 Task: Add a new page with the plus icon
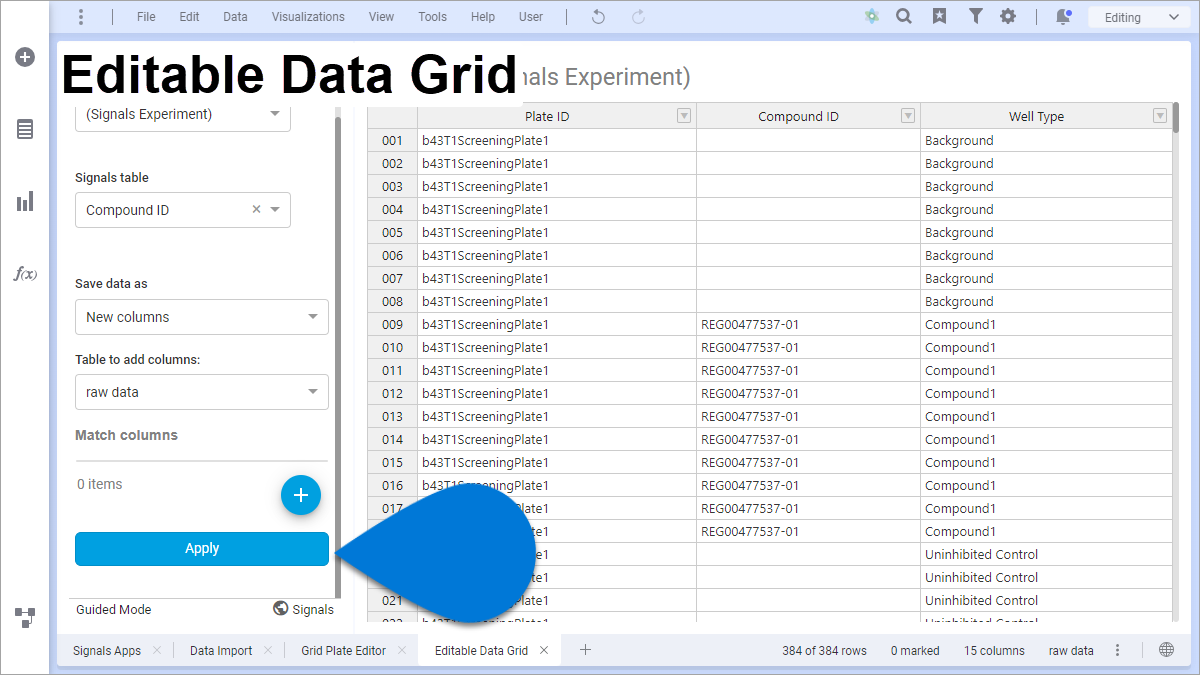pyautogui.click(x=586, y=650)
